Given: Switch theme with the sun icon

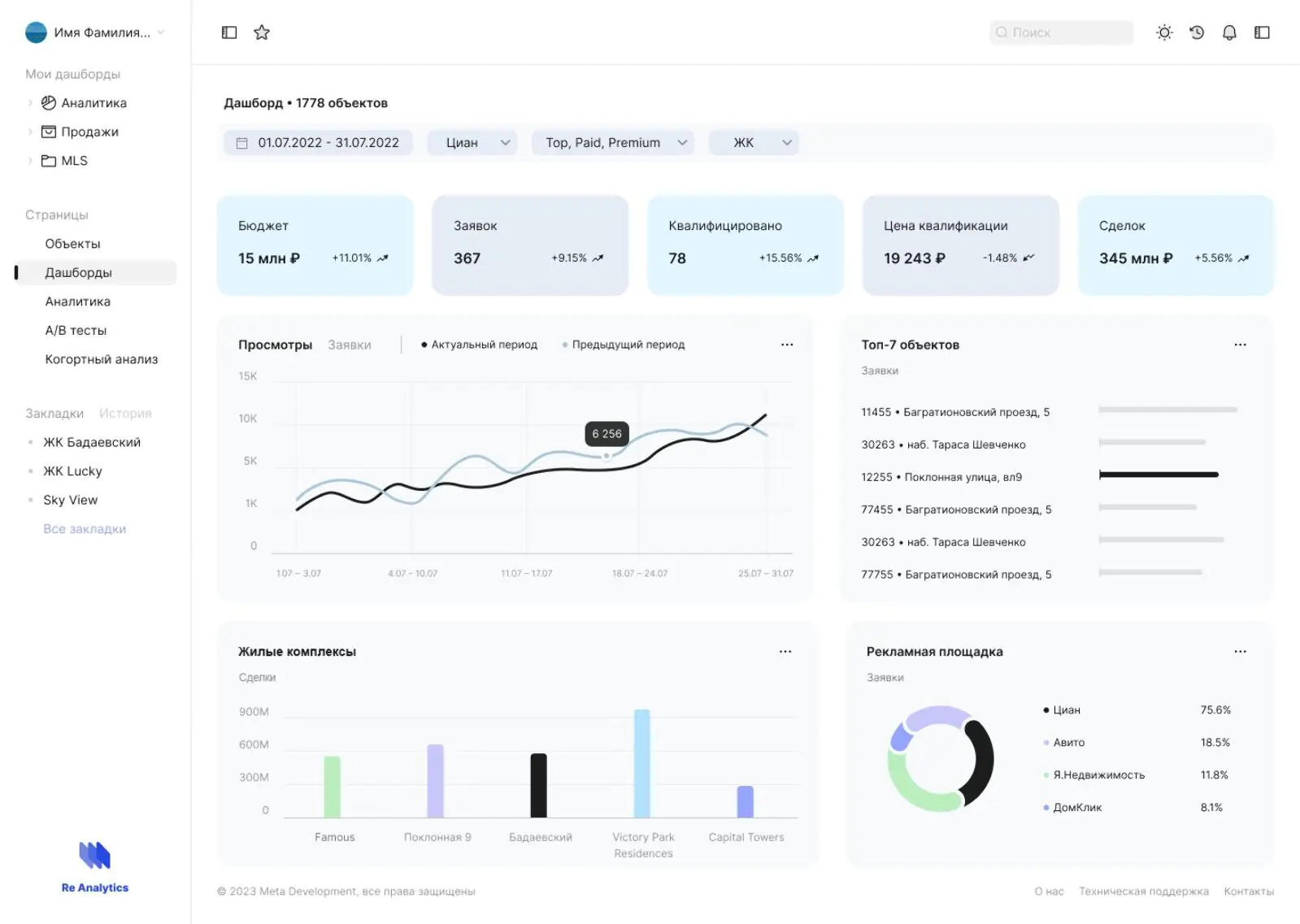Looking at the screenshot, I should point(1164,33).
